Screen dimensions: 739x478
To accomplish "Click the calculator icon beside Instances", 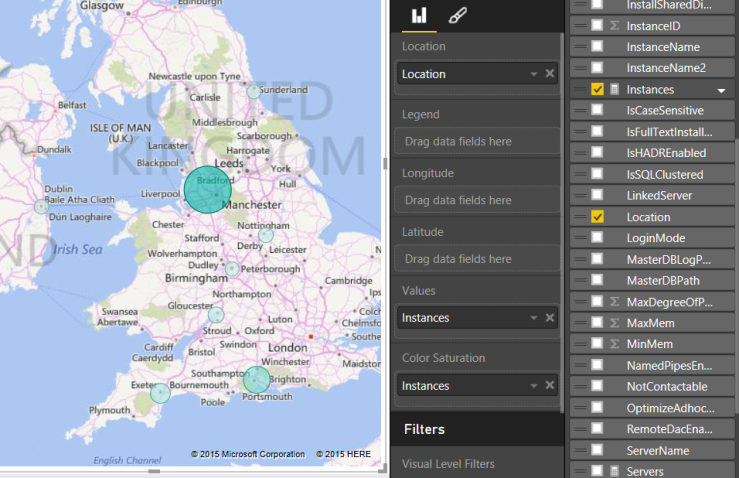I will tap(614, 89).
